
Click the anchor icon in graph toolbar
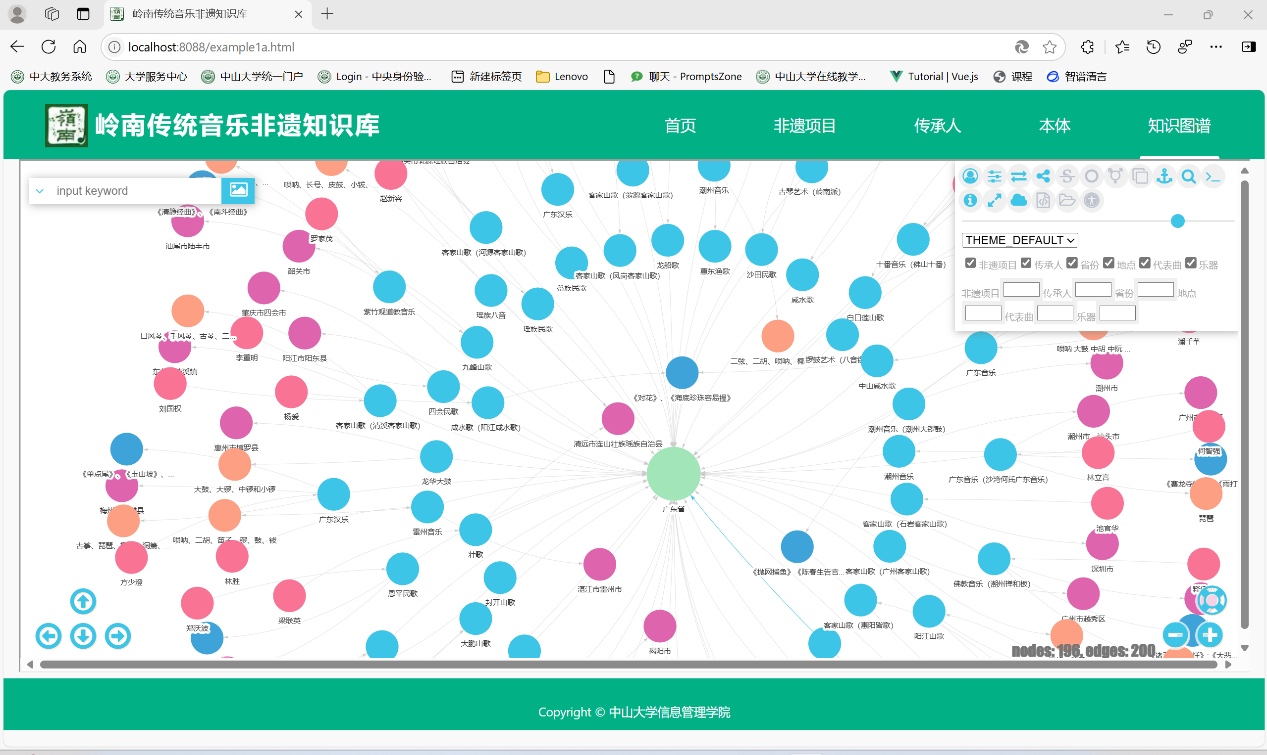tap(1164, 177)
